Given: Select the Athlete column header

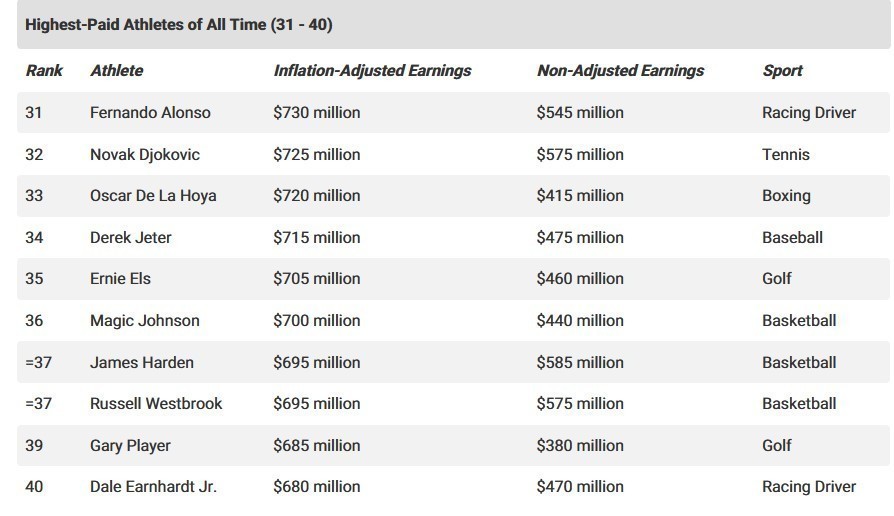Looking at the screenshot, I should 116,71.
